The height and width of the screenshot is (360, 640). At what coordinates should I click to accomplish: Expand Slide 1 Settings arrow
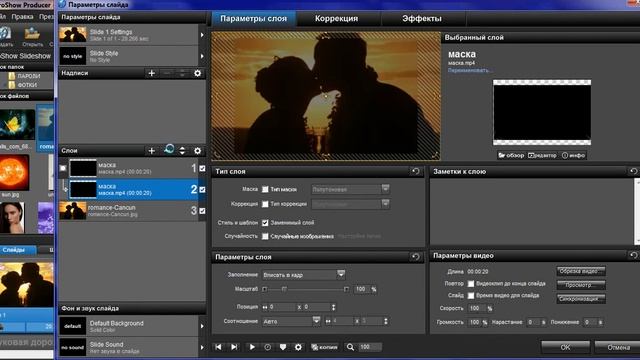coord(202,35)
